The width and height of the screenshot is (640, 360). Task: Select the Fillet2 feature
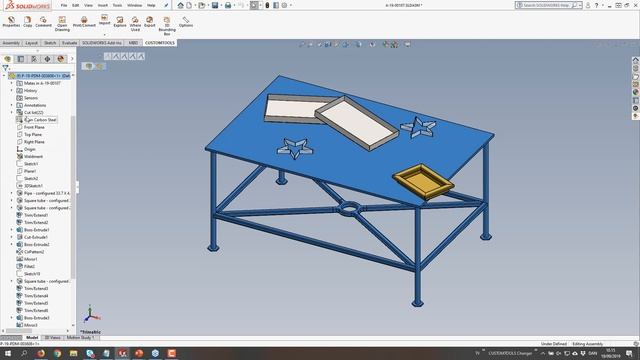(x=26, y=267)
